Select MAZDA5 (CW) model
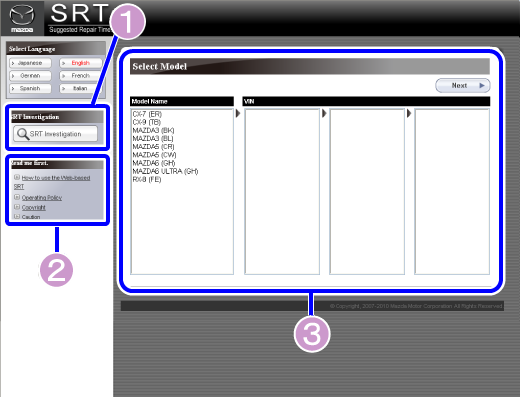Viewport: 520px width, 397px height. click(x=154, y=155)
